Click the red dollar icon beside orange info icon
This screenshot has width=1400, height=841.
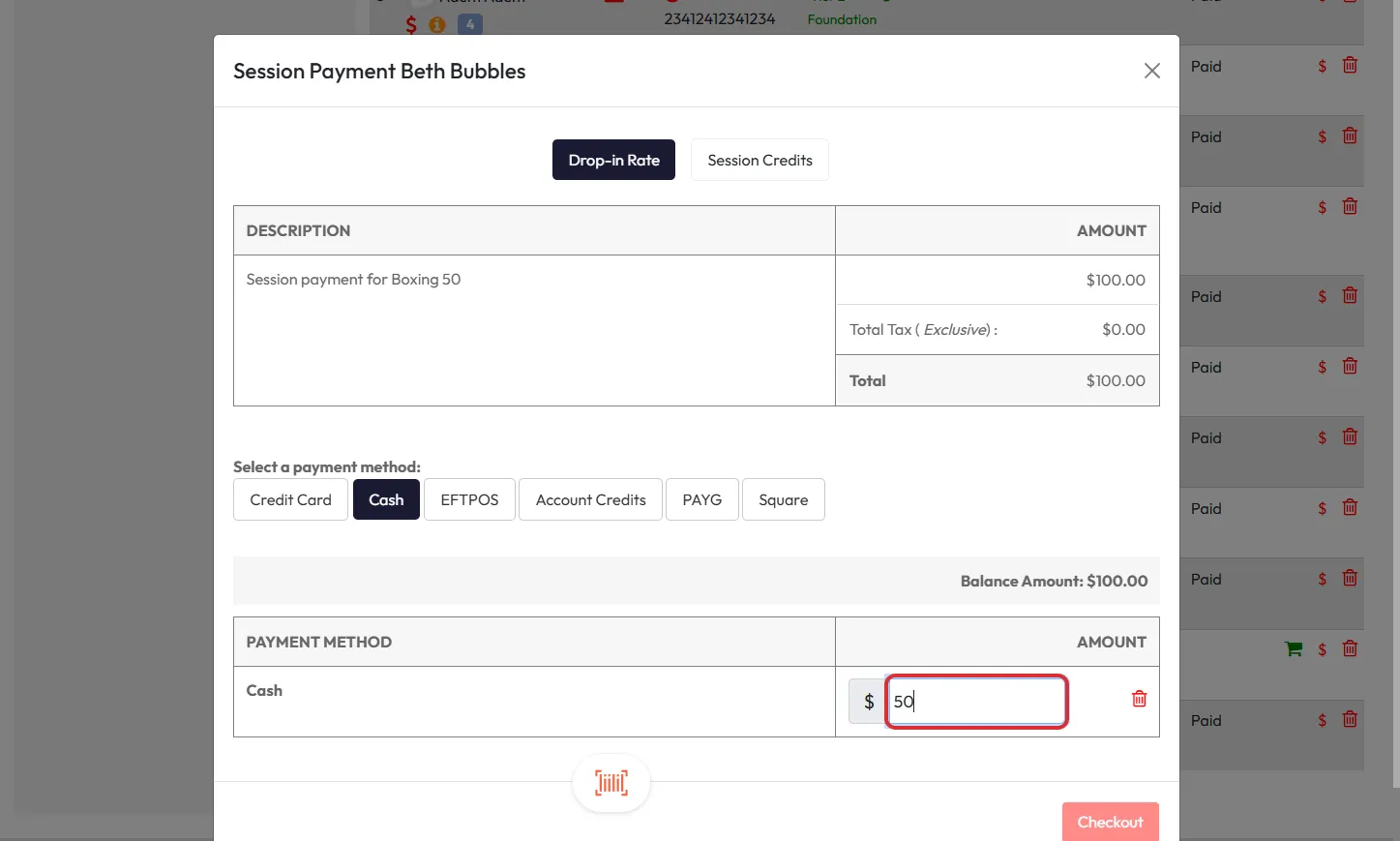point(411,25)
